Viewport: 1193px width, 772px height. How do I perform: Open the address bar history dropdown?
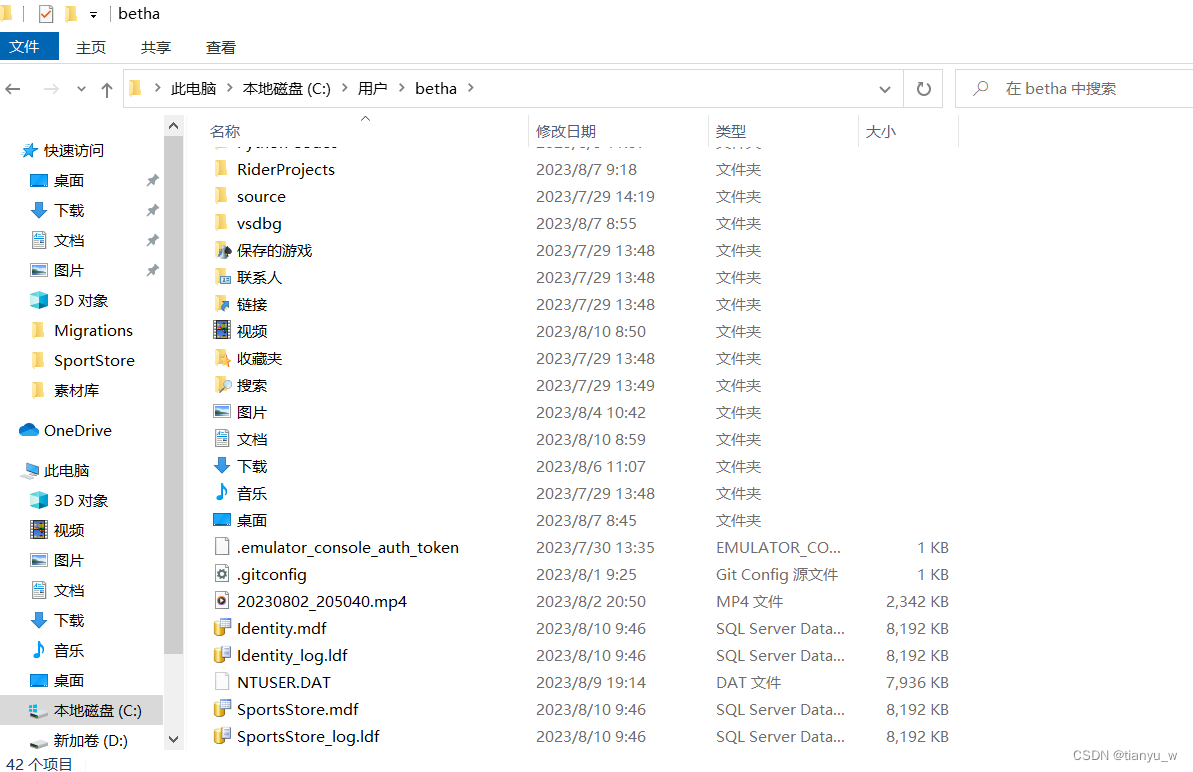(x=884, y=88)
